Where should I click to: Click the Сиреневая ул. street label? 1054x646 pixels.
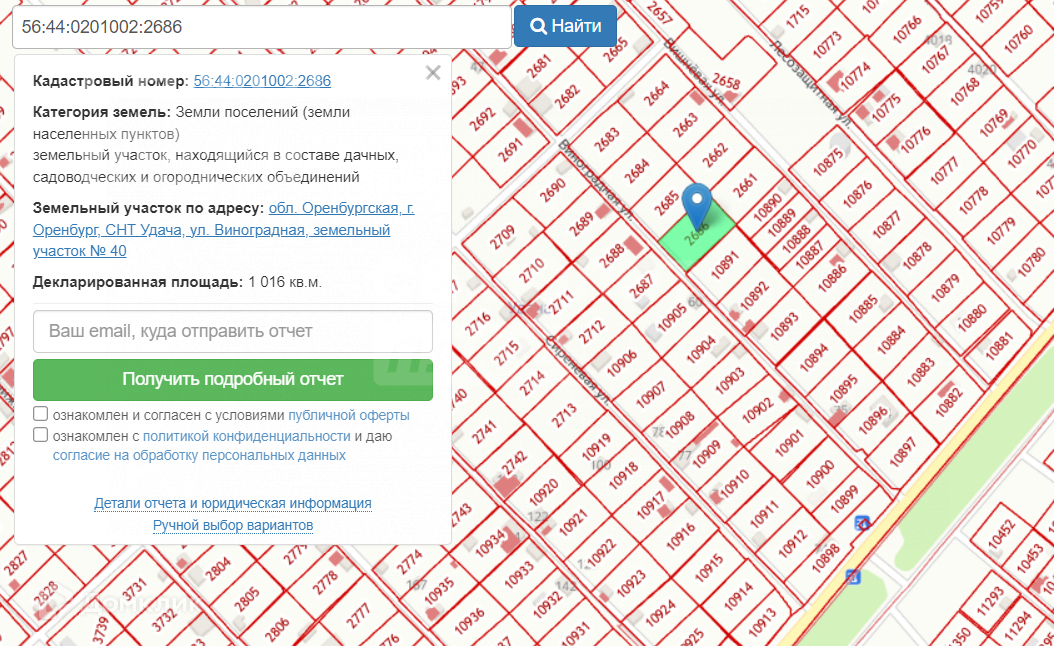coord(577,370)
